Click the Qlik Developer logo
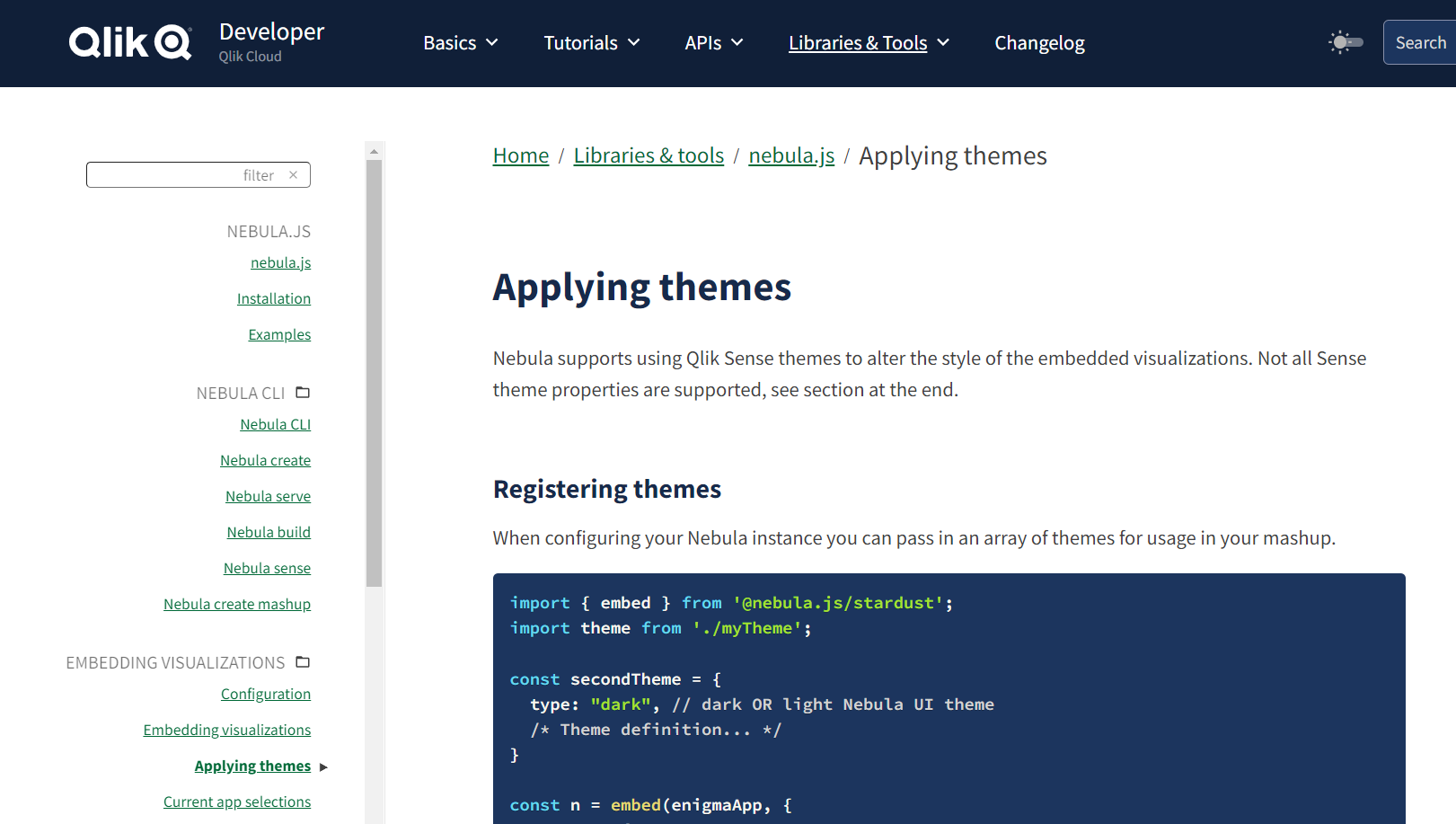 click(x=129, y=42)
